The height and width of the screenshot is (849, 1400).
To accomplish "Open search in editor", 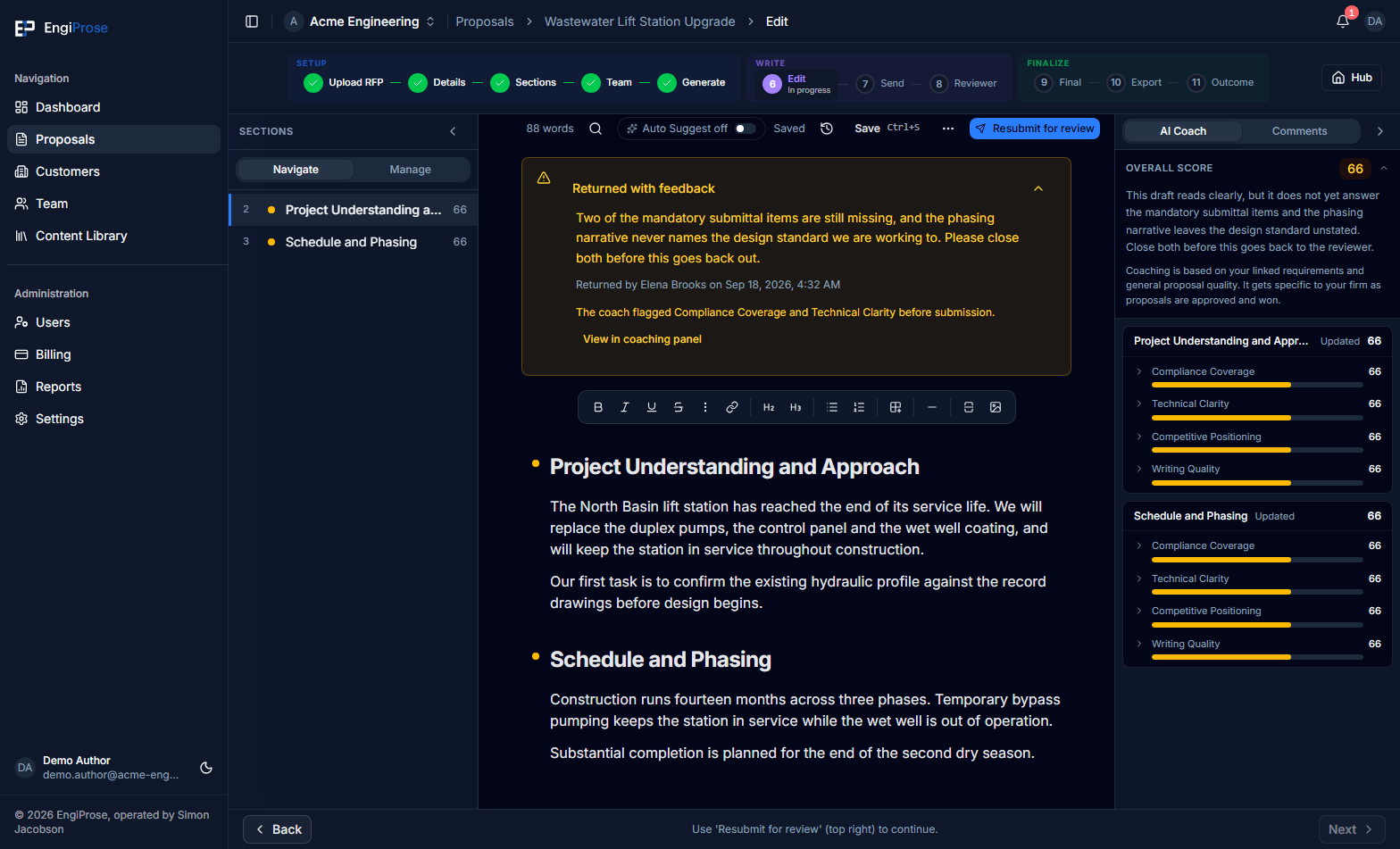I will tap(596, 129).
